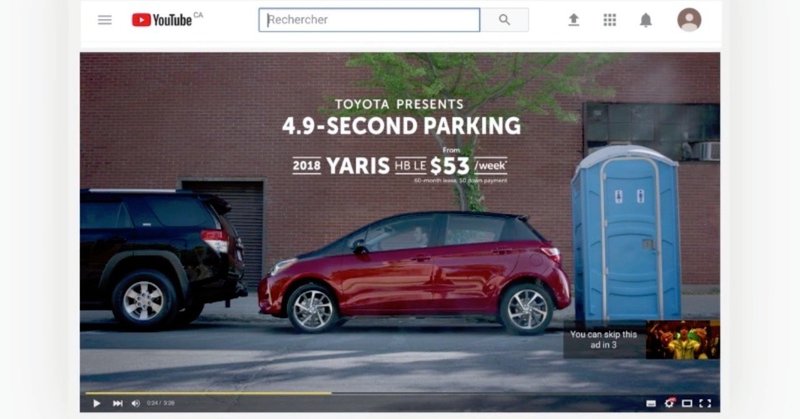Open the hamburger guide menu
Image resolution: width=800 pixels, height=419 pixels.
pyautogui.click(x=105, y=20)
